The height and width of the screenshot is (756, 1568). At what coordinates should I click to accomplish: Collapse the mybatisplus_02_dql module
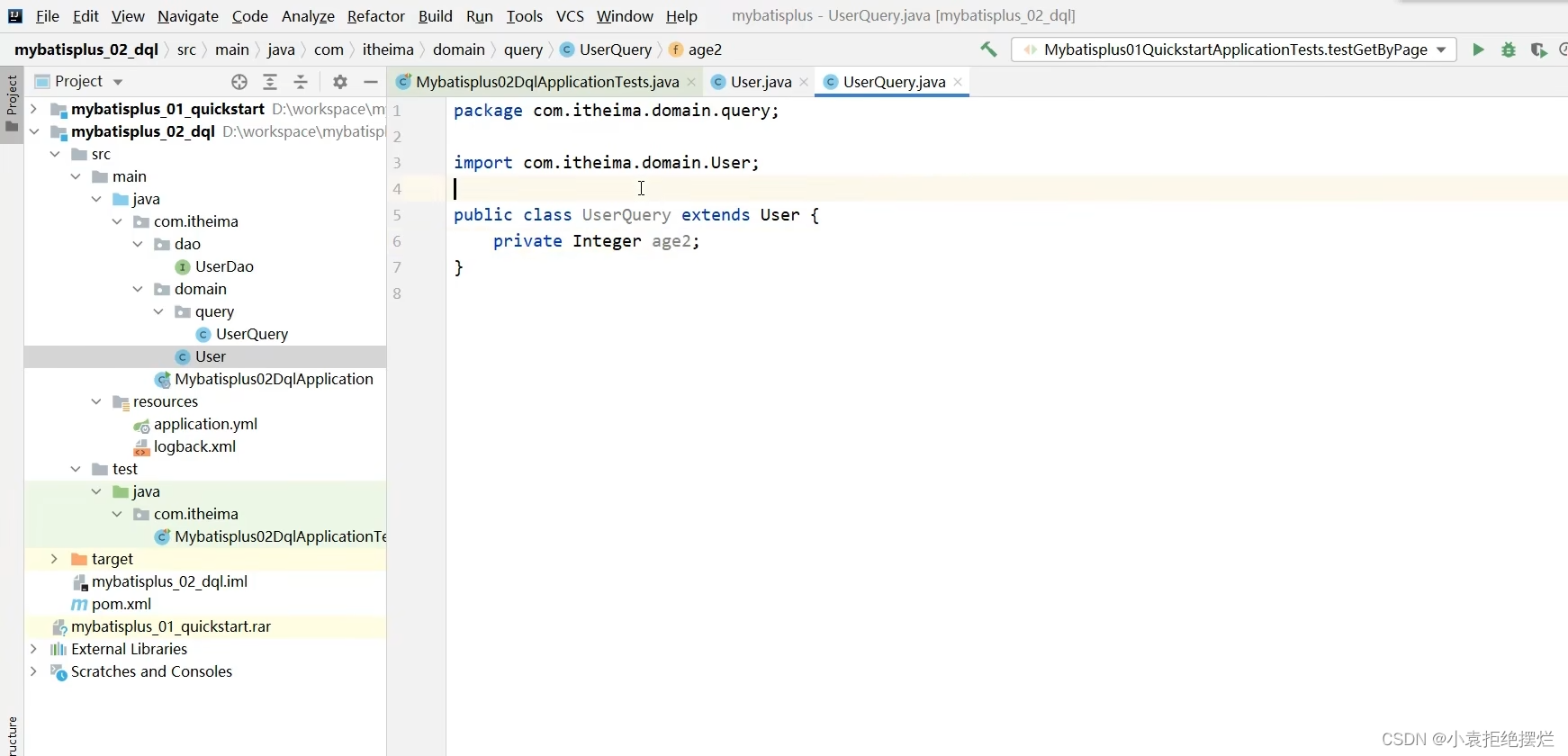(x=34, y=131)
